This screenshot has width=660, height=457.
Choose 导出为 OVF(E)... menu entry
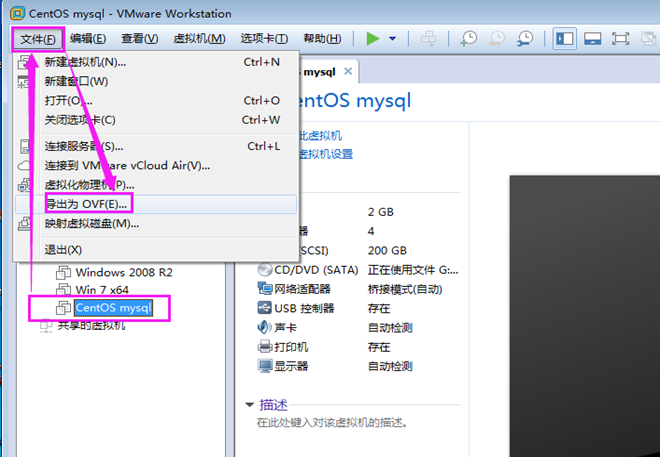157,204
